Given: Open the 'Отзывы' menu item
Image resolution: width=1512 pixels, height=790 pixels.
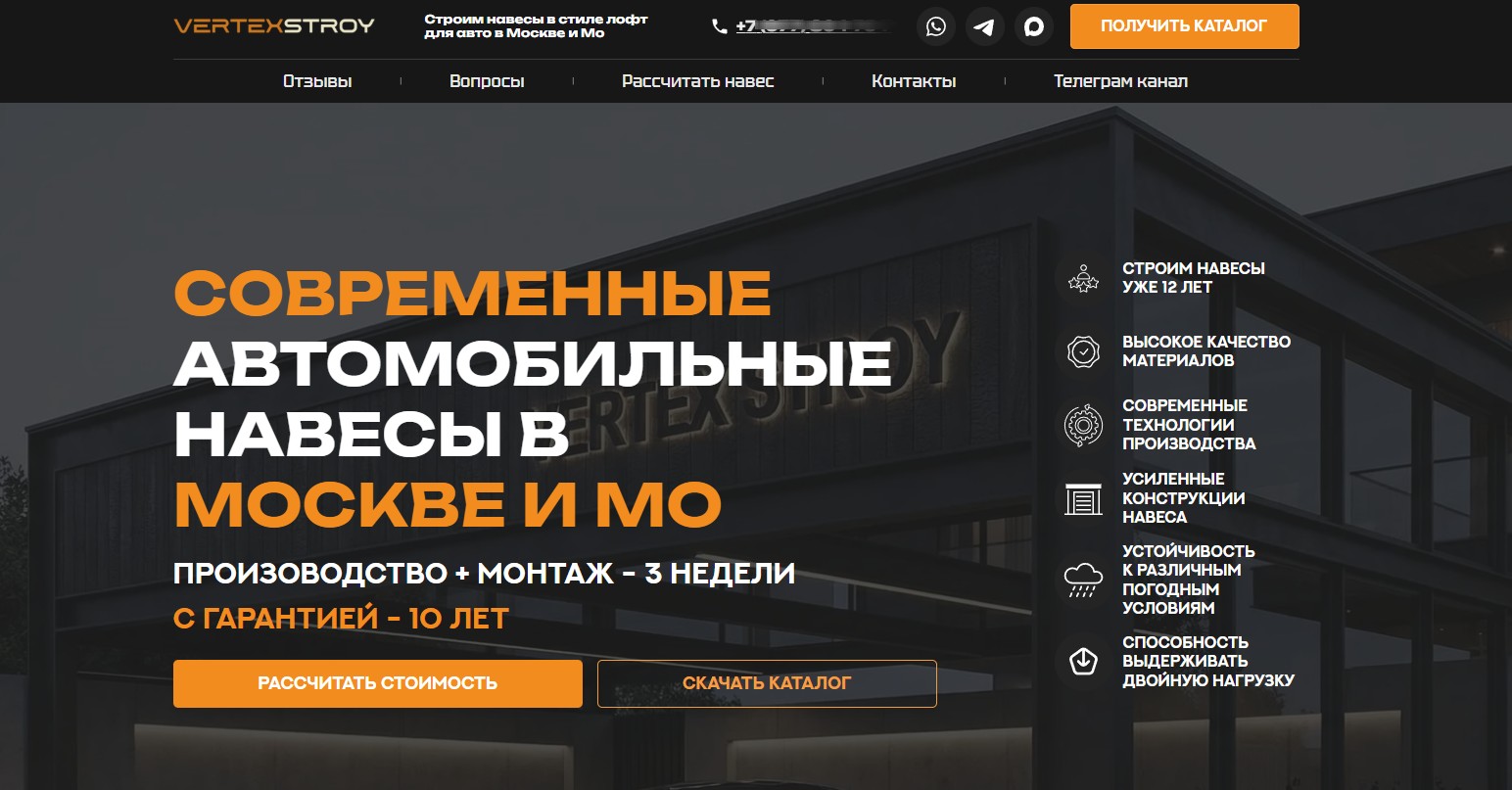Looking at the screenshot, I should pyautogui.click(x=317, y=81).
